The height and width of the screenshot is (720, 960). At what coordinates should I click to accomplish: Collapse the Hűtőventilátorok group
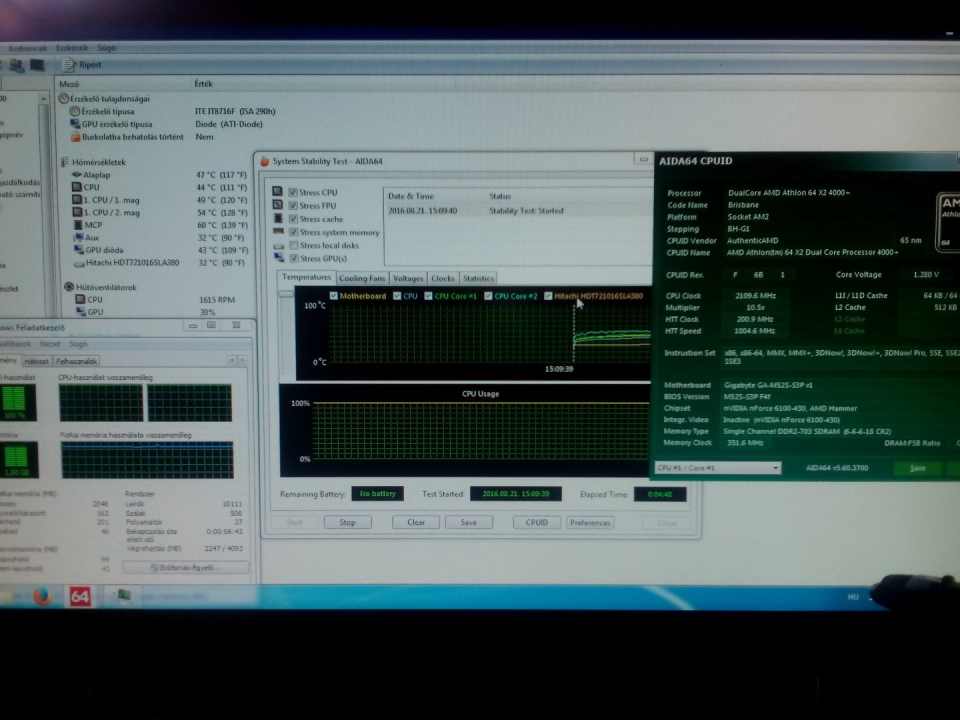[69, 287]
